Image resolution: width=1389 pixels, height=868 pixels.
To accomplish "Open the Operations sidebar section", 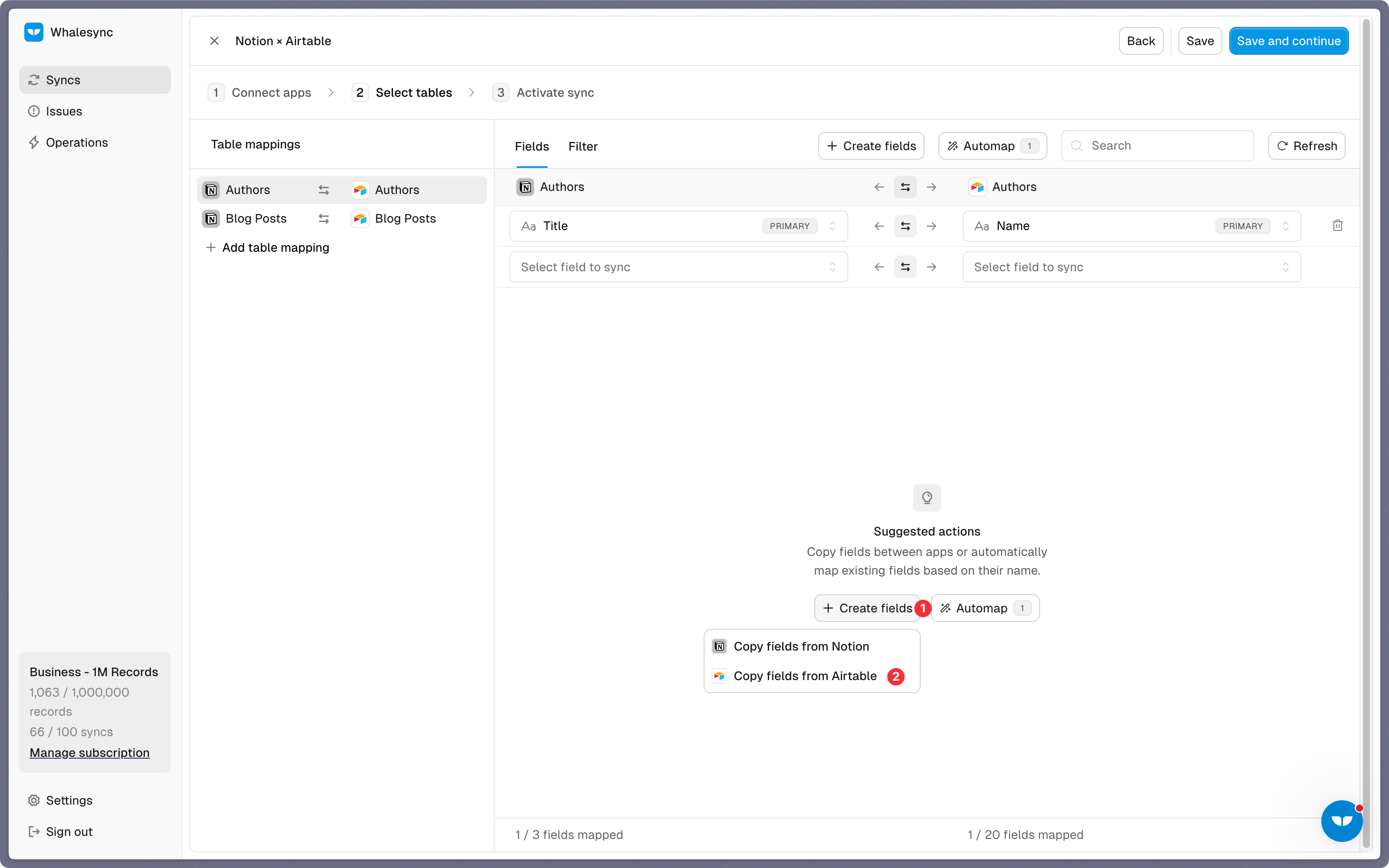I will 95,142.
